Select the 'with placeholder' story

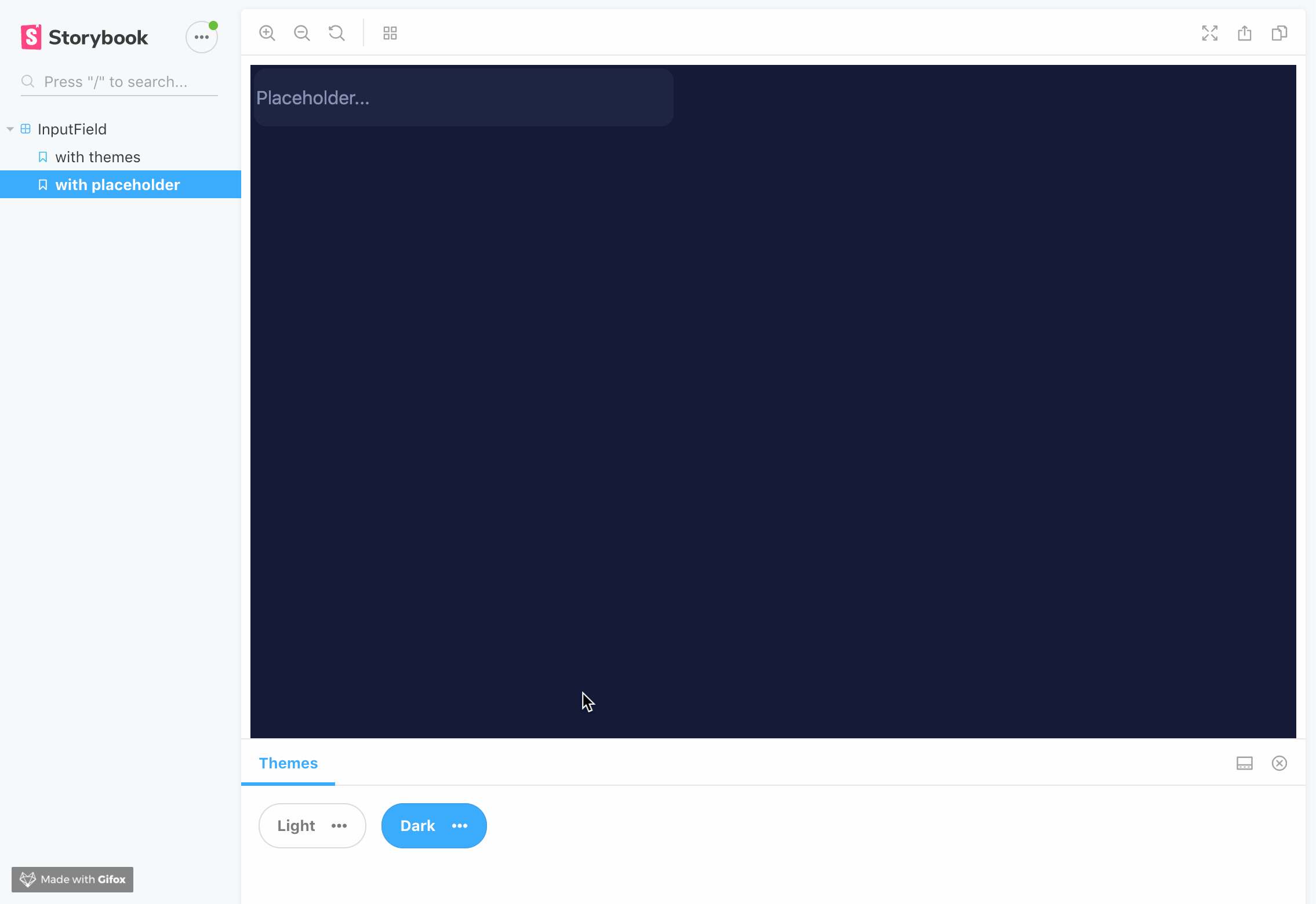(x=118, y=185)
